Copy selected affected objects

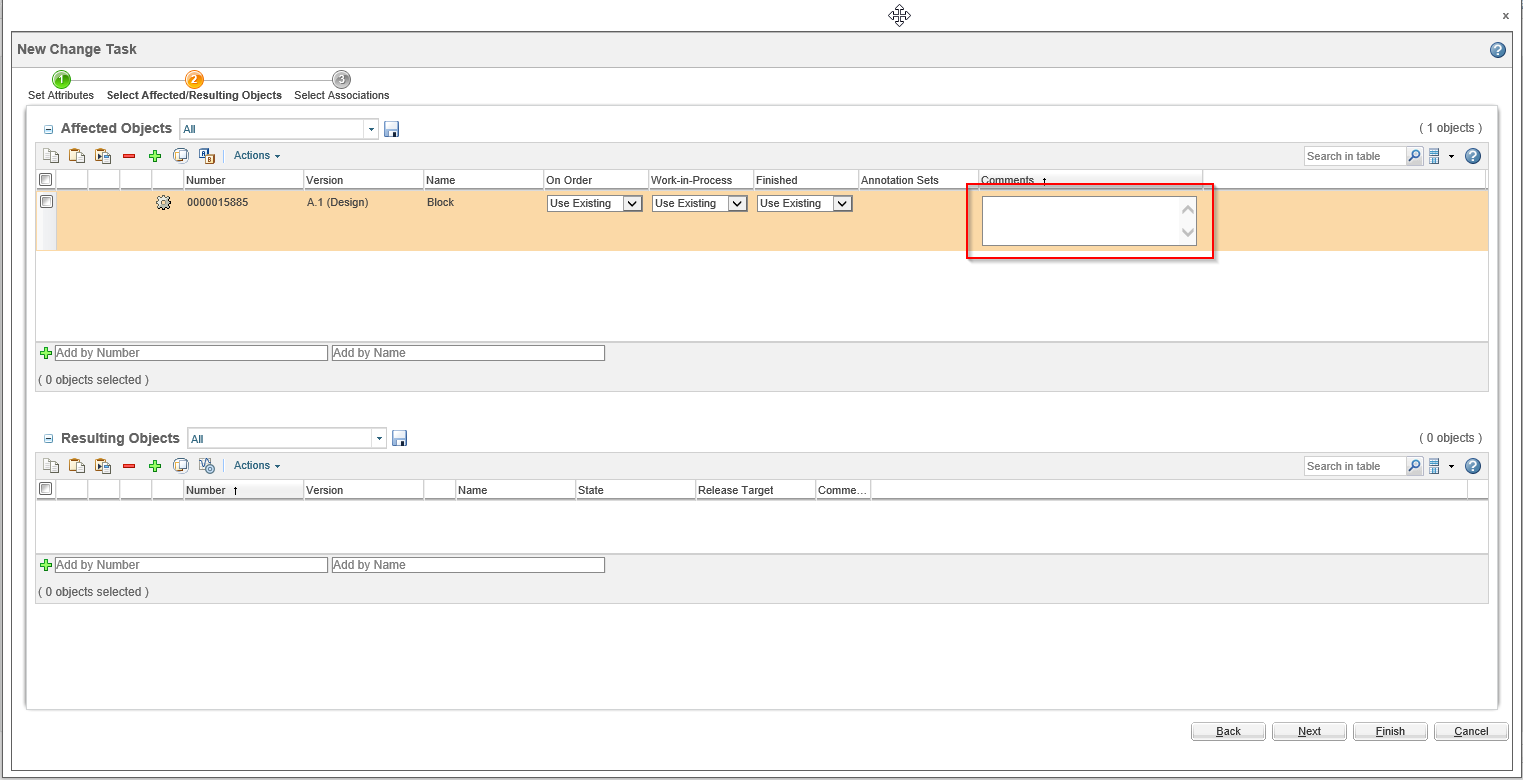51,155
